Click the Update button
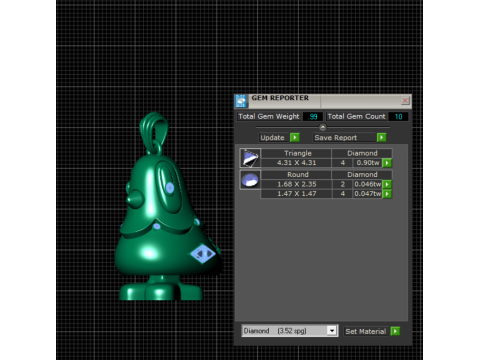480x360 pixels. 272,138
